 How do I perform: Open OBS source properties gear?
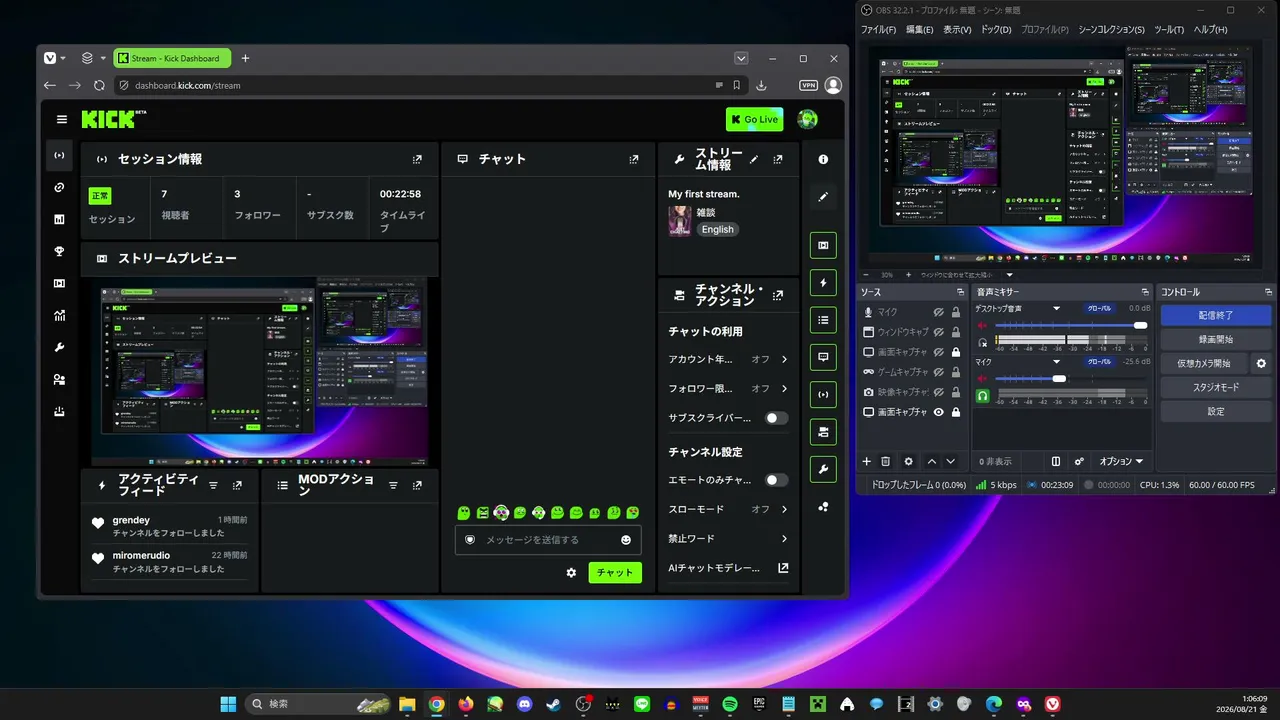[908, 461]
